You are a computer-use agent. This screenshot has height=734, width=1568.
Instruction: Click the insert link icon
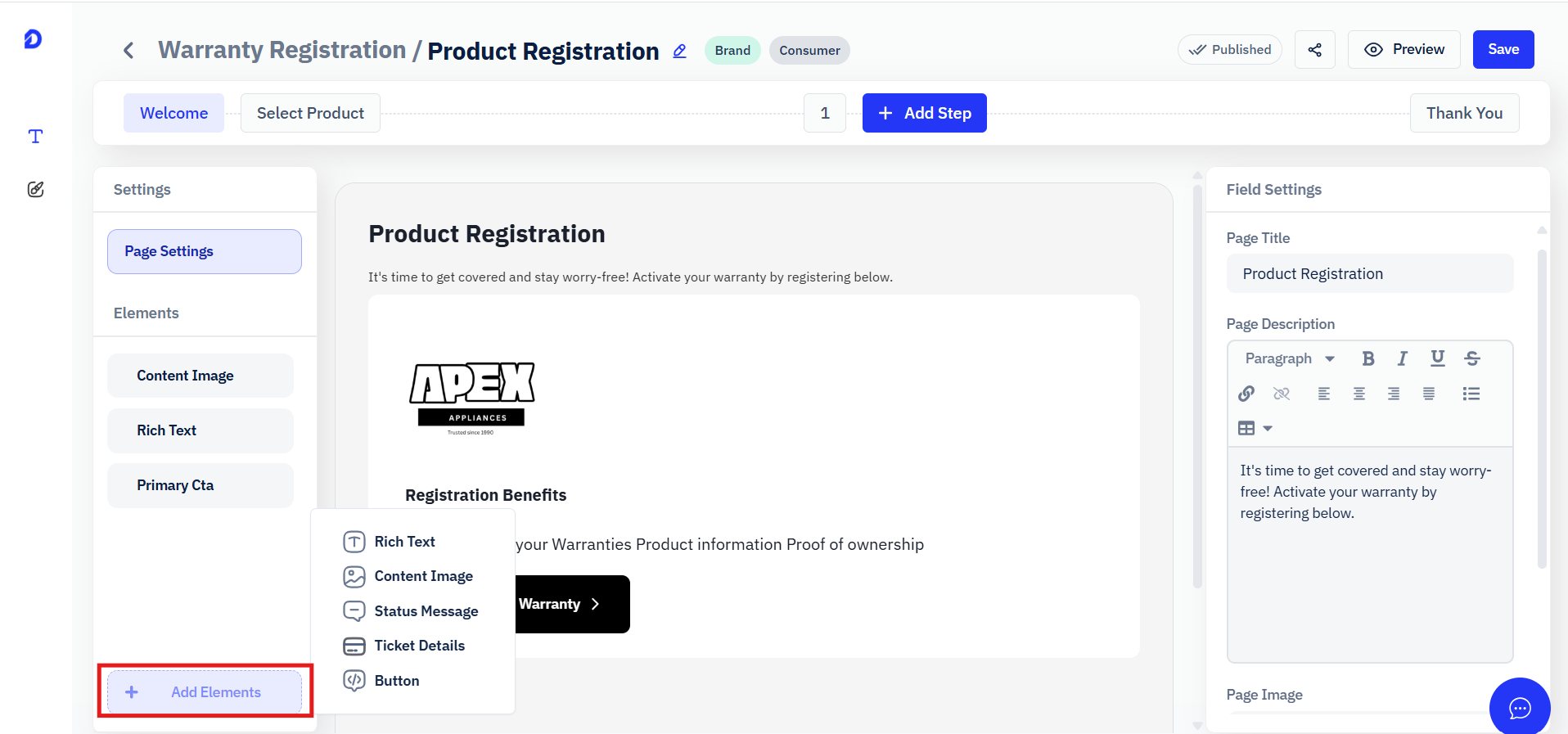click(1246, 394)
